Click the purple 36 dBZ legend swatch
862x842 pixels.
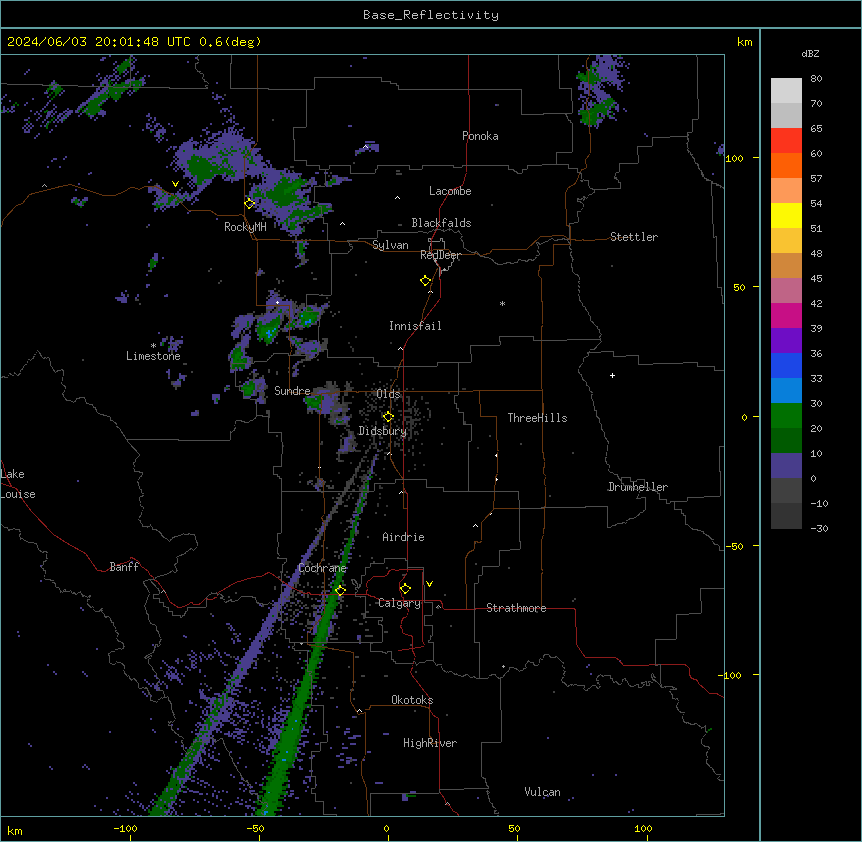tap(786, 340)
